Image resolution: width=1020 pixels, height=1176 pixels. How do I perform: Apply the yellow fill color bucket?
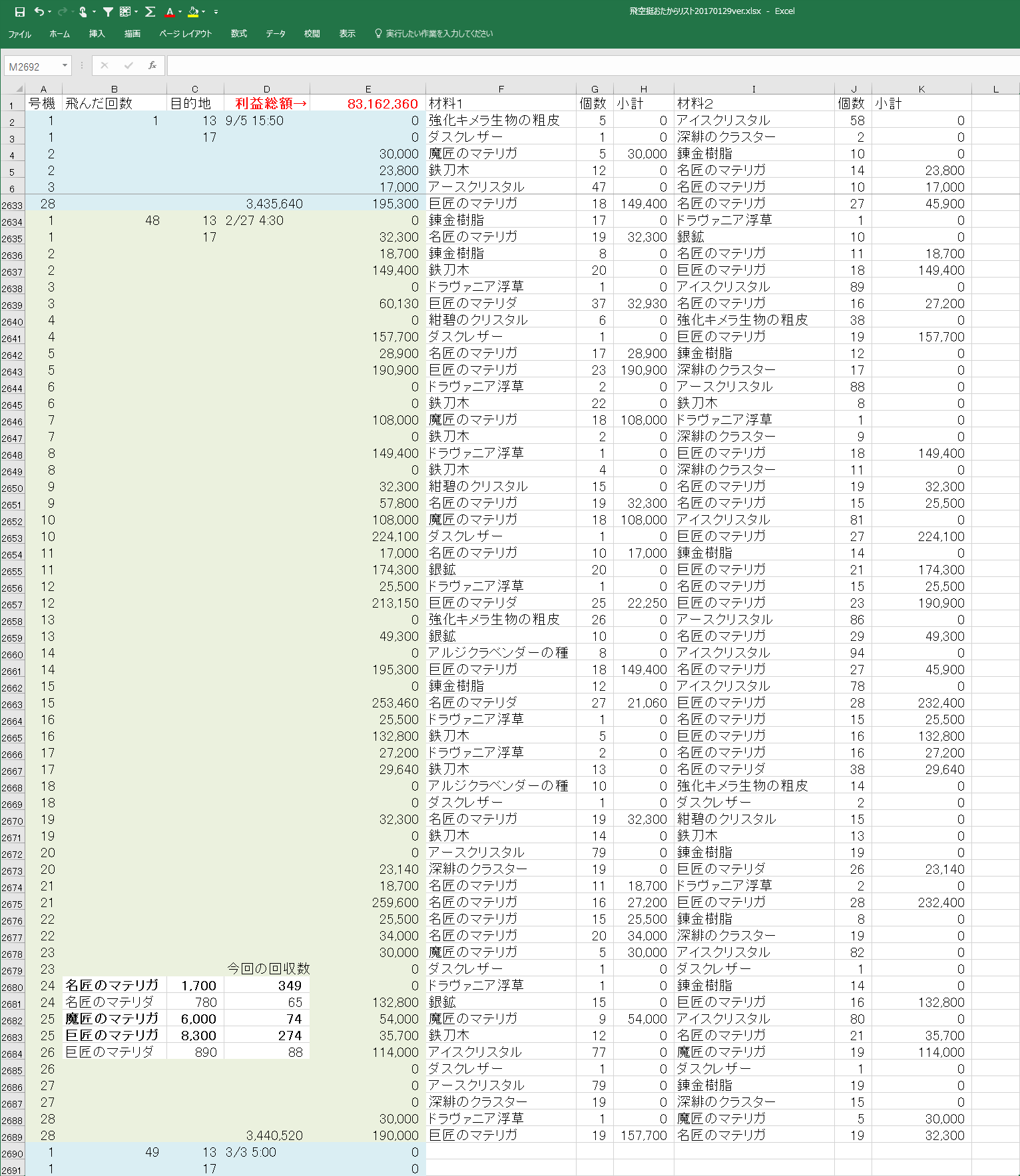tap(193, 12)
